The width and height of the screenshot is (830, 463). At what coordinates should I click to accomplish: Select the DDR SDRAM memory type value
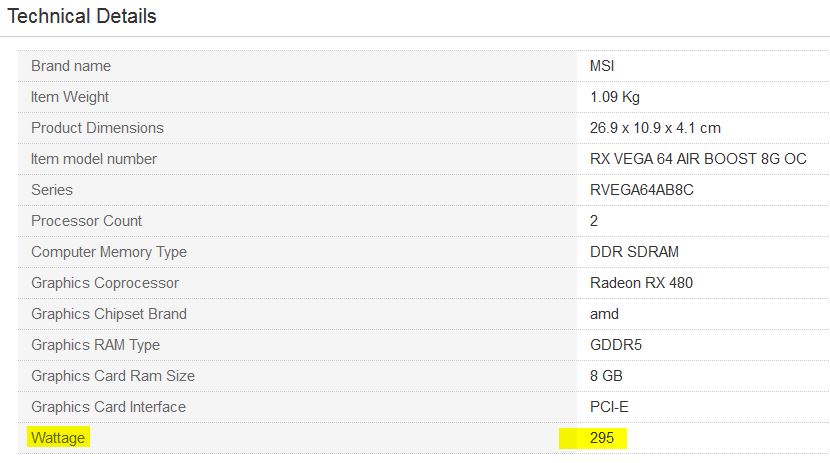(634, 252)
